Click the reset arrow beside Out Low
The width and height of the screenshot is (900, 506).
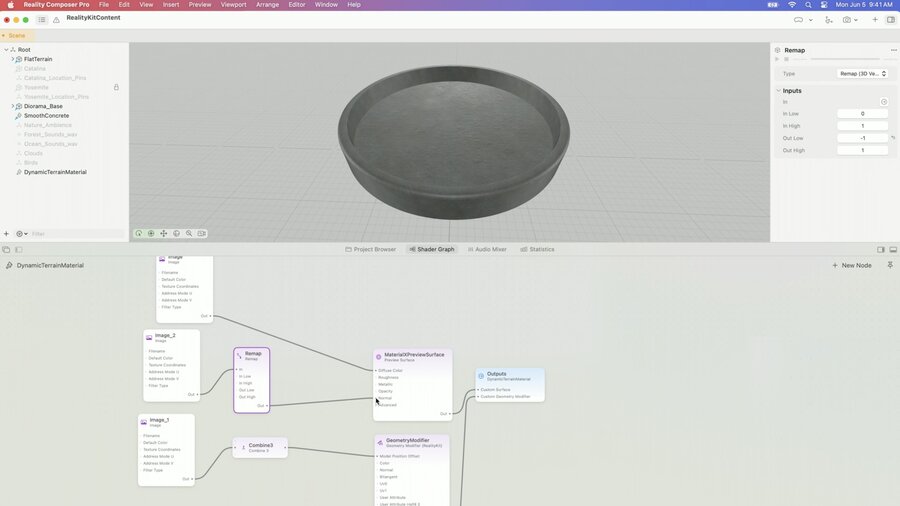(893, 138)
